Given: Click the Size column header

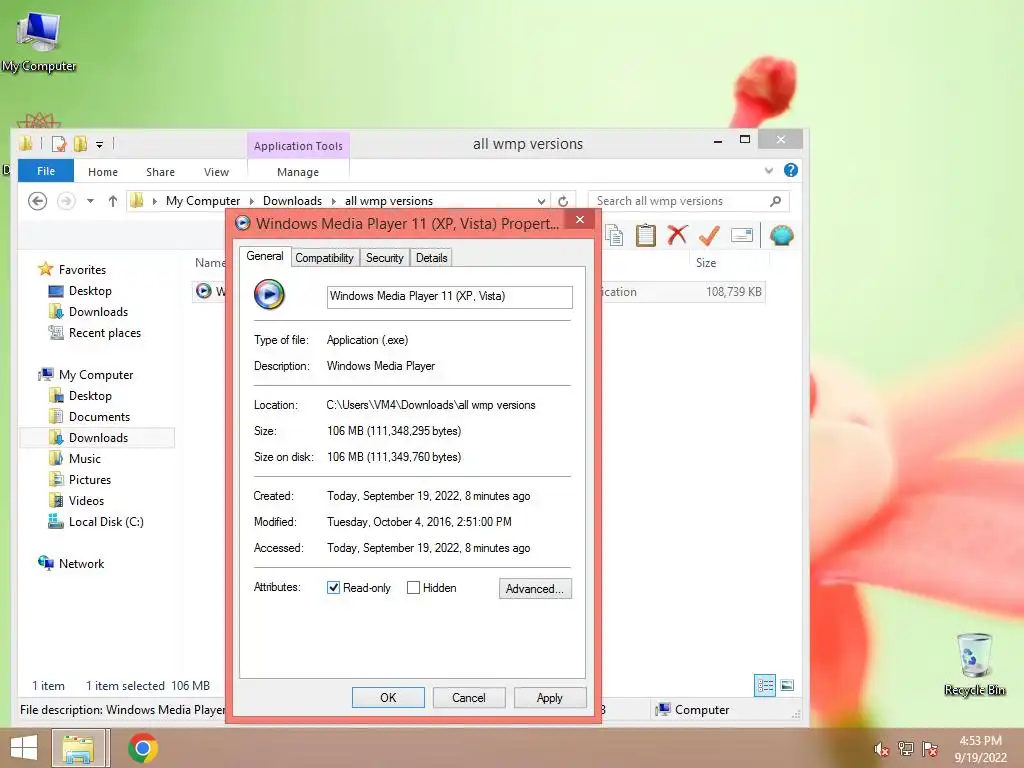Looking at the screenshot, I should pos(706,263).
